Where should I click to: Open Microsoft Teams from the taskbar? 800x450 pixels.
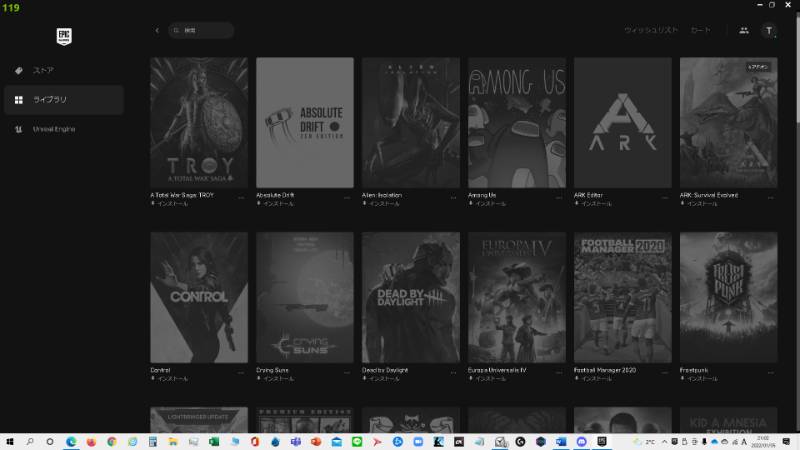[295, 442]
